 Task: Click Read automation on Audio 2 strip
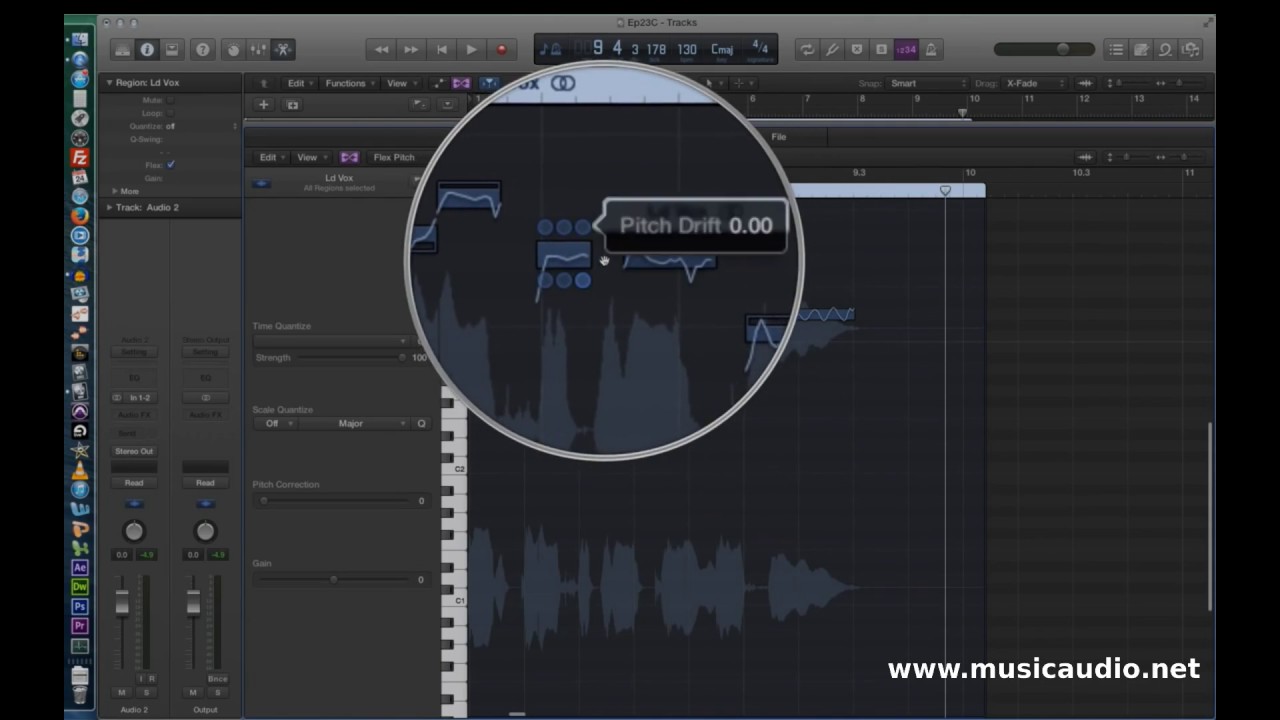134,482
